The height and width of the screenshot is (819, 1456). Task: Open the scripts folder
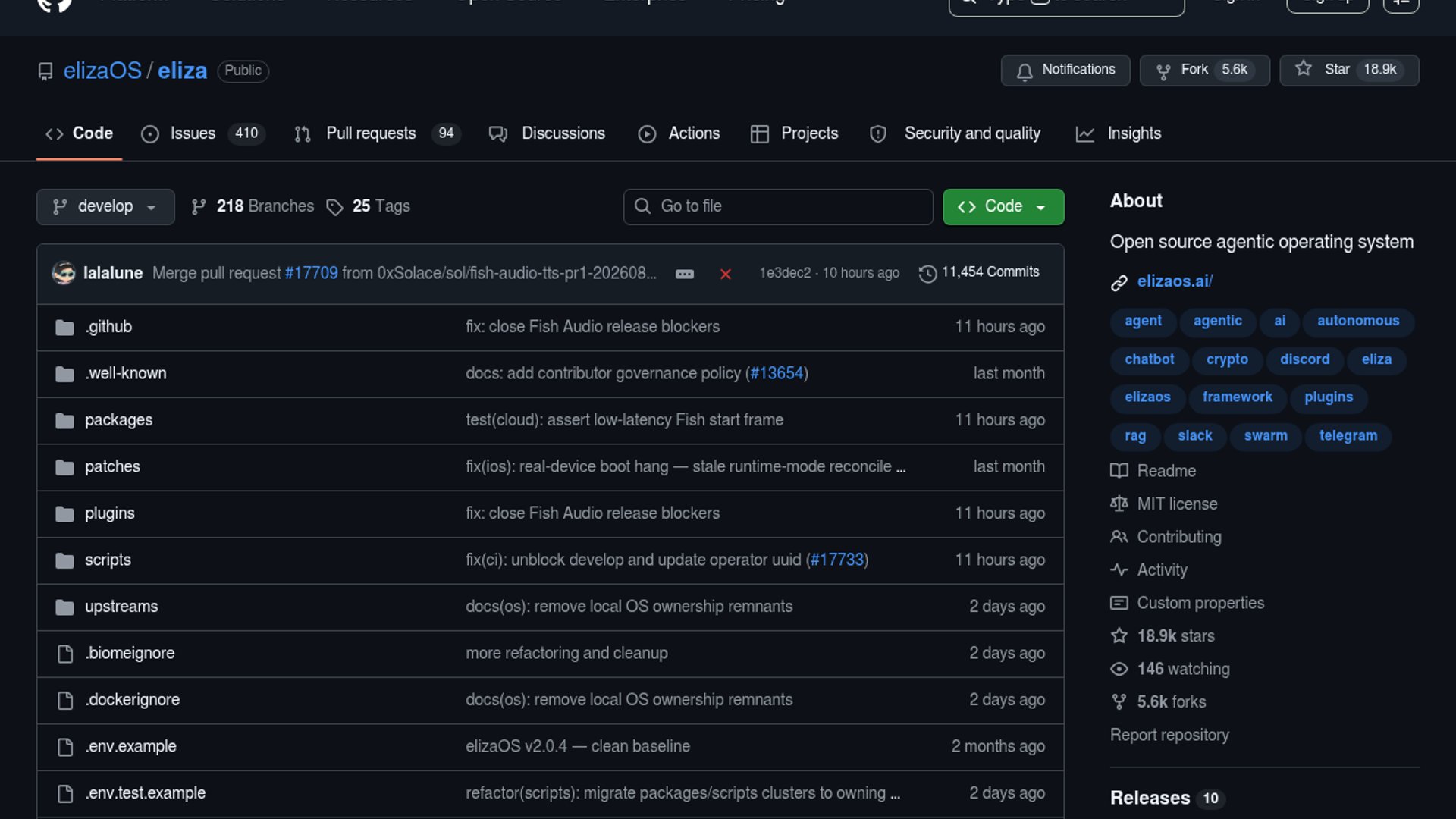pyautogui.click(x=108, y=560)
